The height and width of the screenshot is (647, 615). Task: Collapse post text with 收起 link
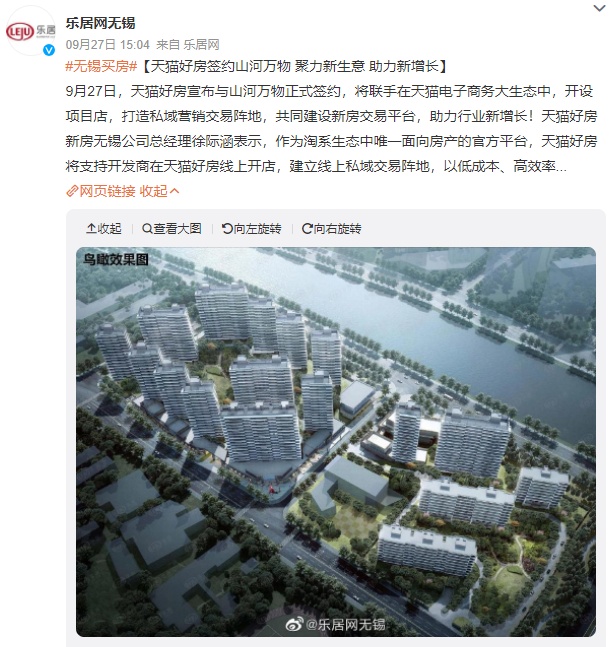[x=154, y=191]
